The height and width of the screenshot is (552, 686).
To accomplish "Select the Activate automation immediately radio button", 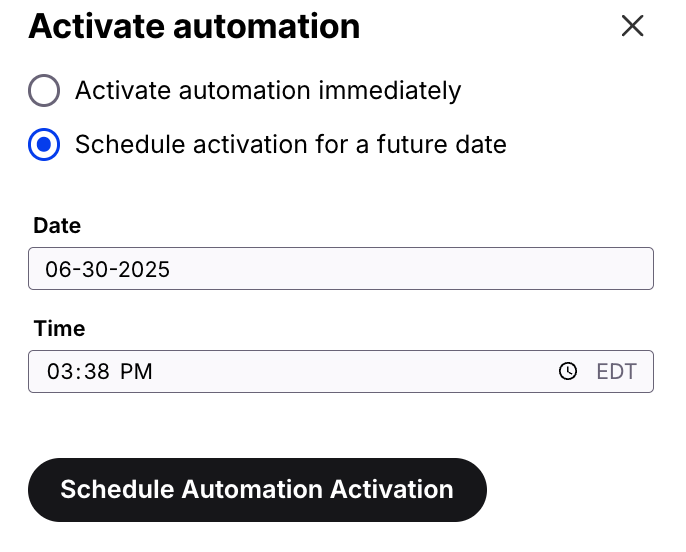I will tap(44, 92).
